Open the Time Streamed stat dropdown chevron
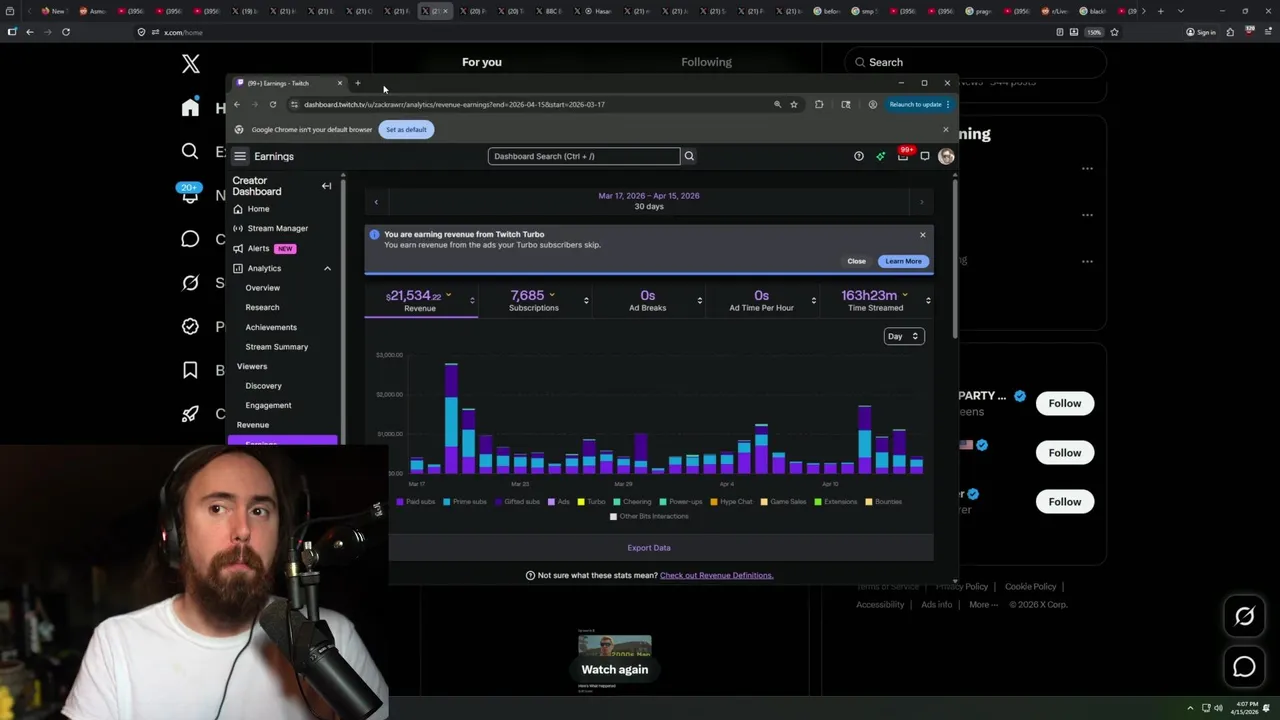The width and height of the screenshot is (1280, 720). pos(905,295)
